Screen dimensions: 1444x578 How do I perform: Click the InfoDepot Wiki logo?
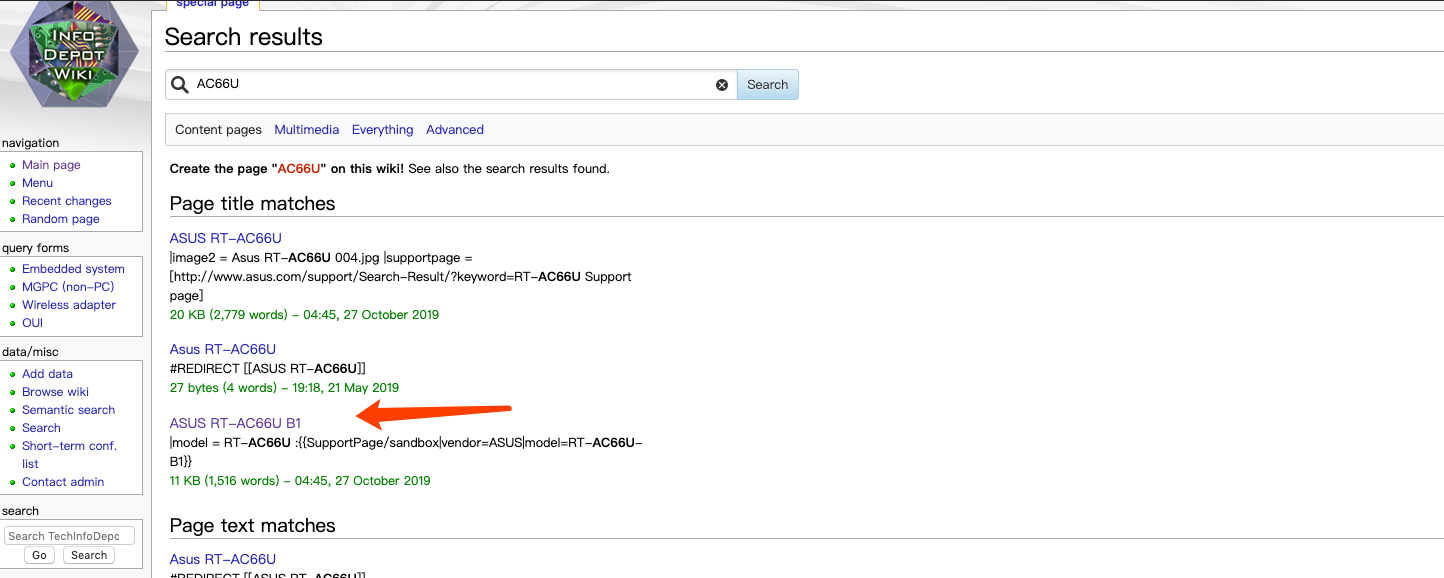click(74, 55)
